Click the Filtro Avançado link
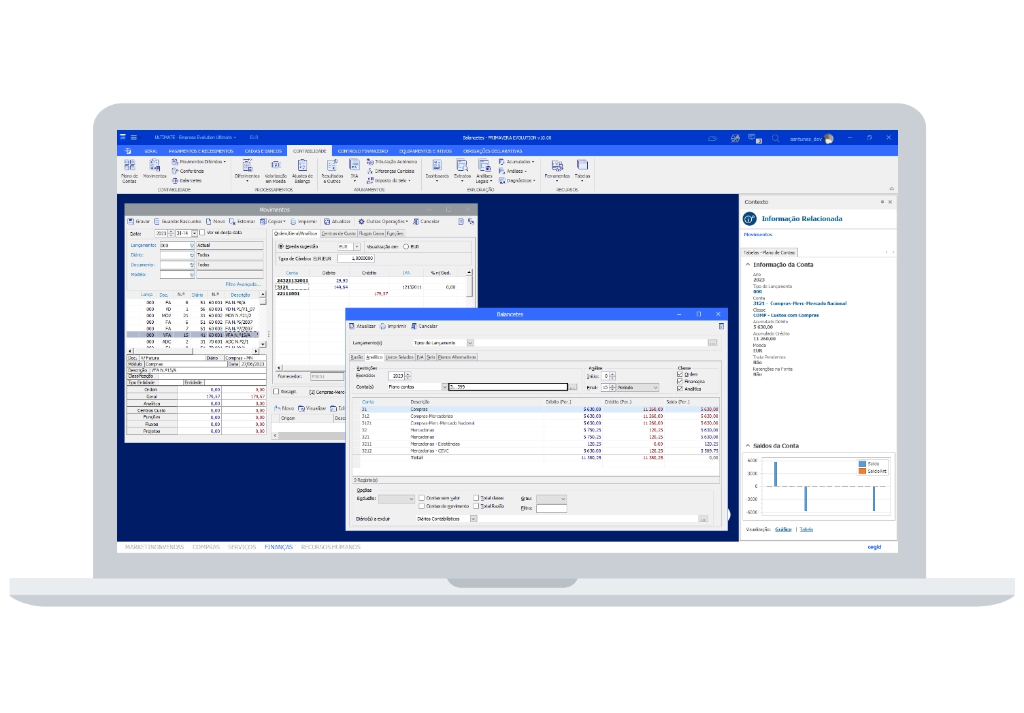 coord(243,284)
